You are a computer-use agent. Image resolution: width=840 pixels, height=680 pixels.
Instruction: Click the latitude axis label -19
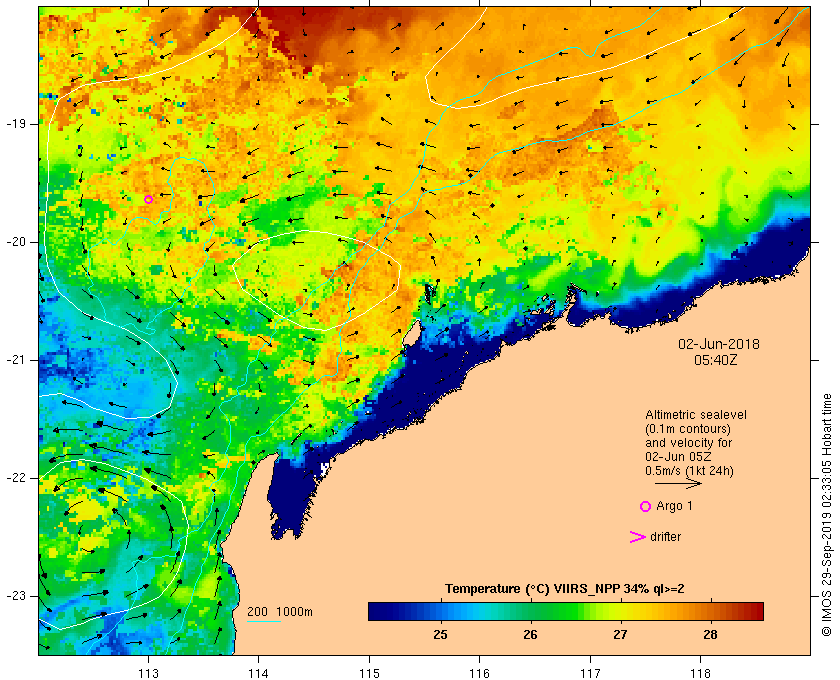click(15, 124)
